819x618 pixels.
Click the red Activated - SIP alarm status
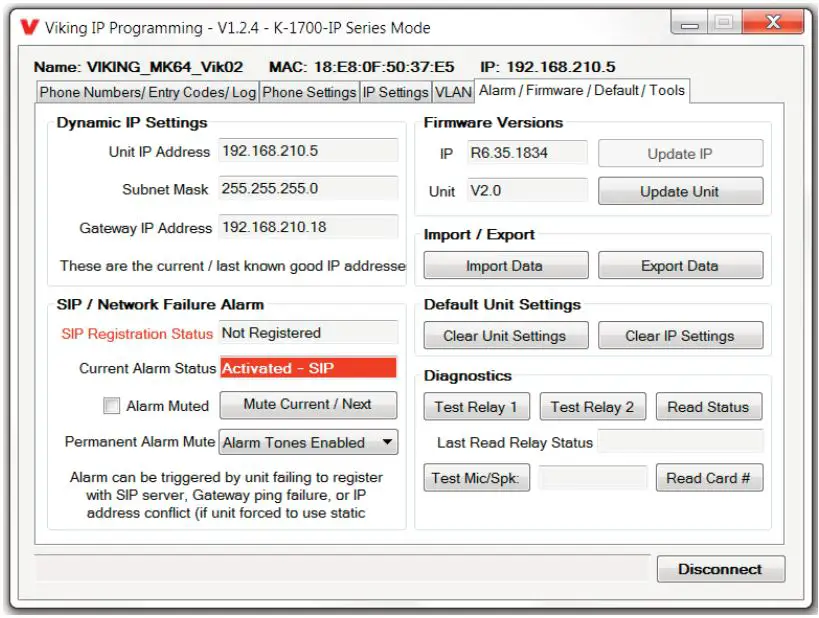[308, 368]
